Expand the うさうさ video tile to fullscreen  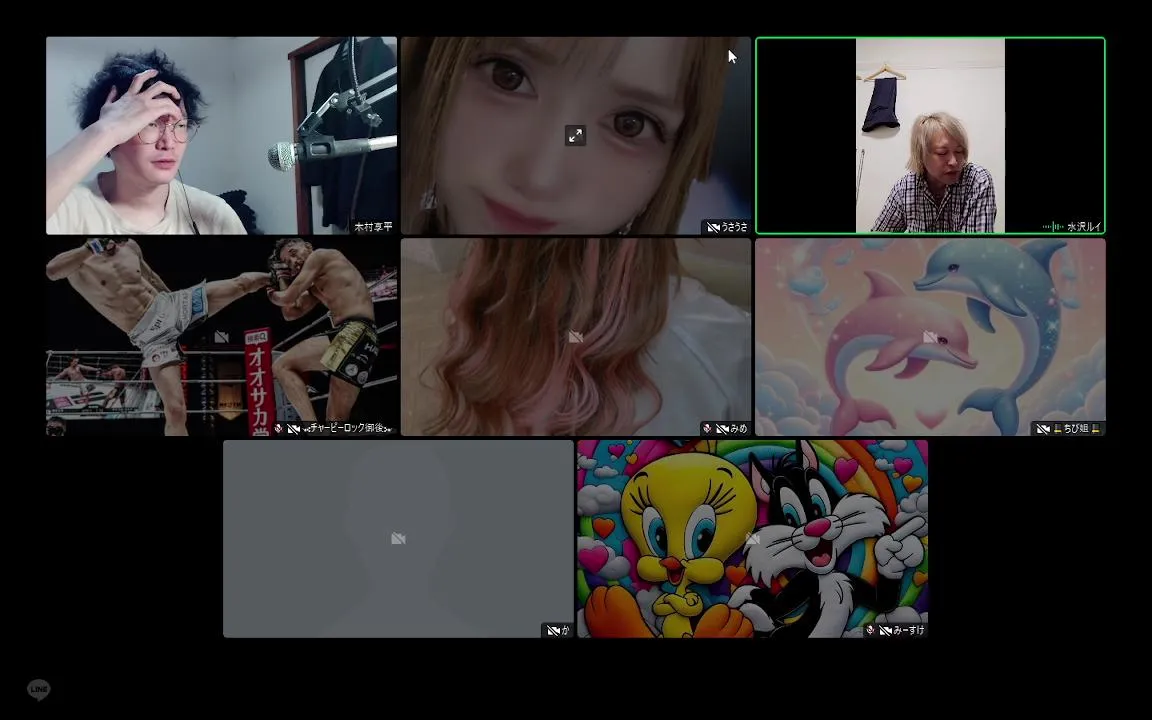575,135
